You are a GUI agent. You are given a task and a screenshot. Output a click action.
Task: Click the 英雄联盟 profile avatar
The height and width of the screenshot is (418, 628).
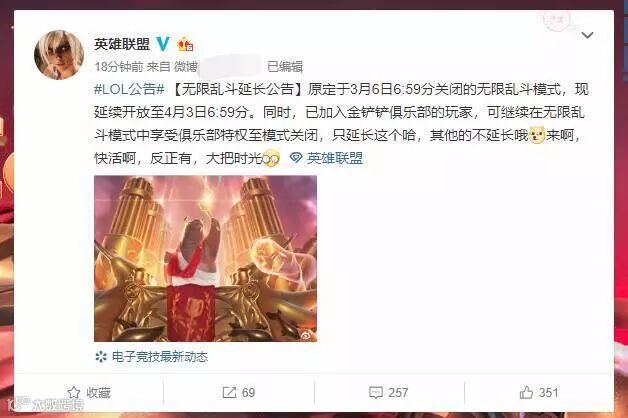coord(59,54)
